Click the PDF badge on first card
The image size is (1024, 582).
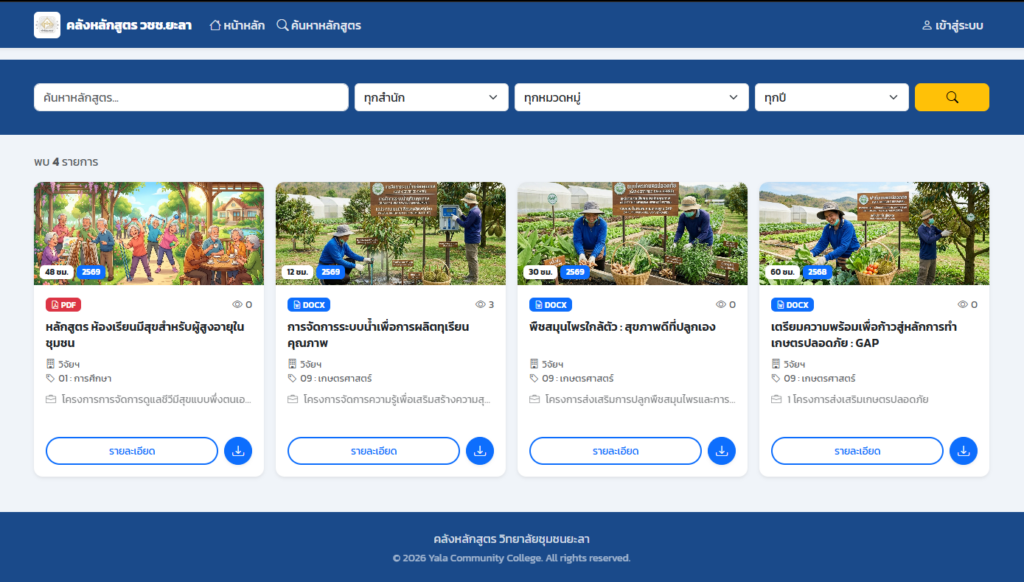point(63,304)
